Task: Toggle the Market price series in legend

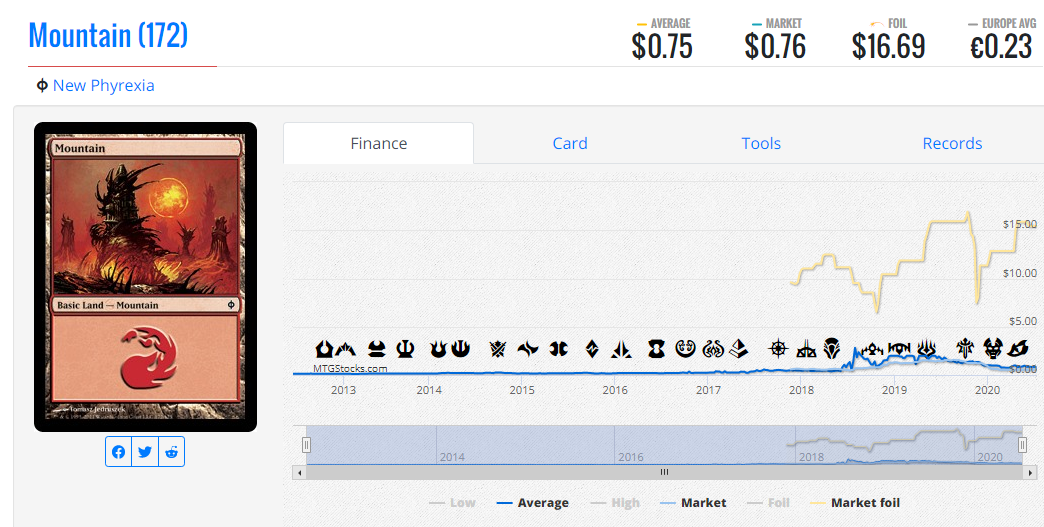Action: pos(693,503)
